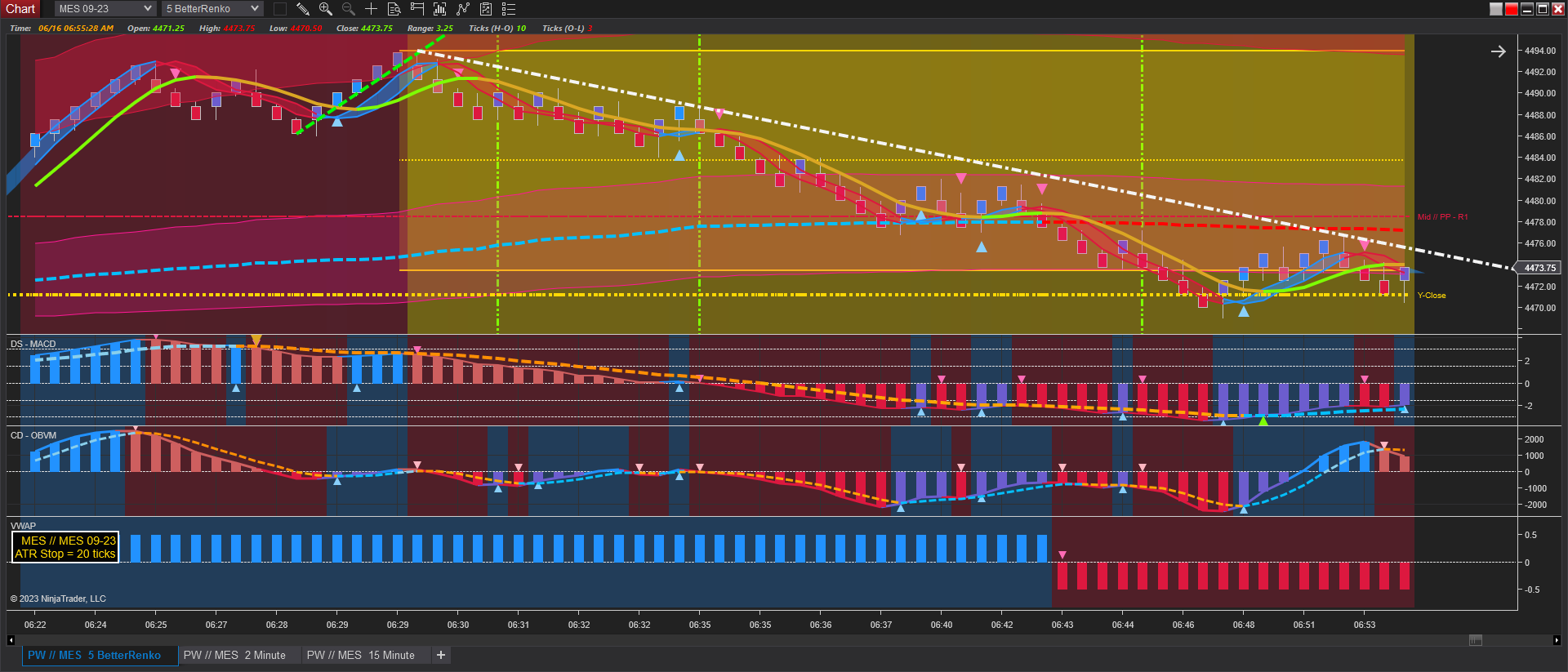Click the Ticks (H-O) 10 readout
The height and width of the screenshot is (672, 1568).
coord(497,28)
